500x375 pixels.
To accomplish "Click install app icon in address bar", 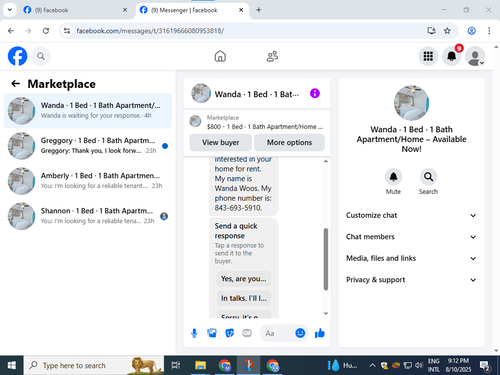I will tap(431, 31).
